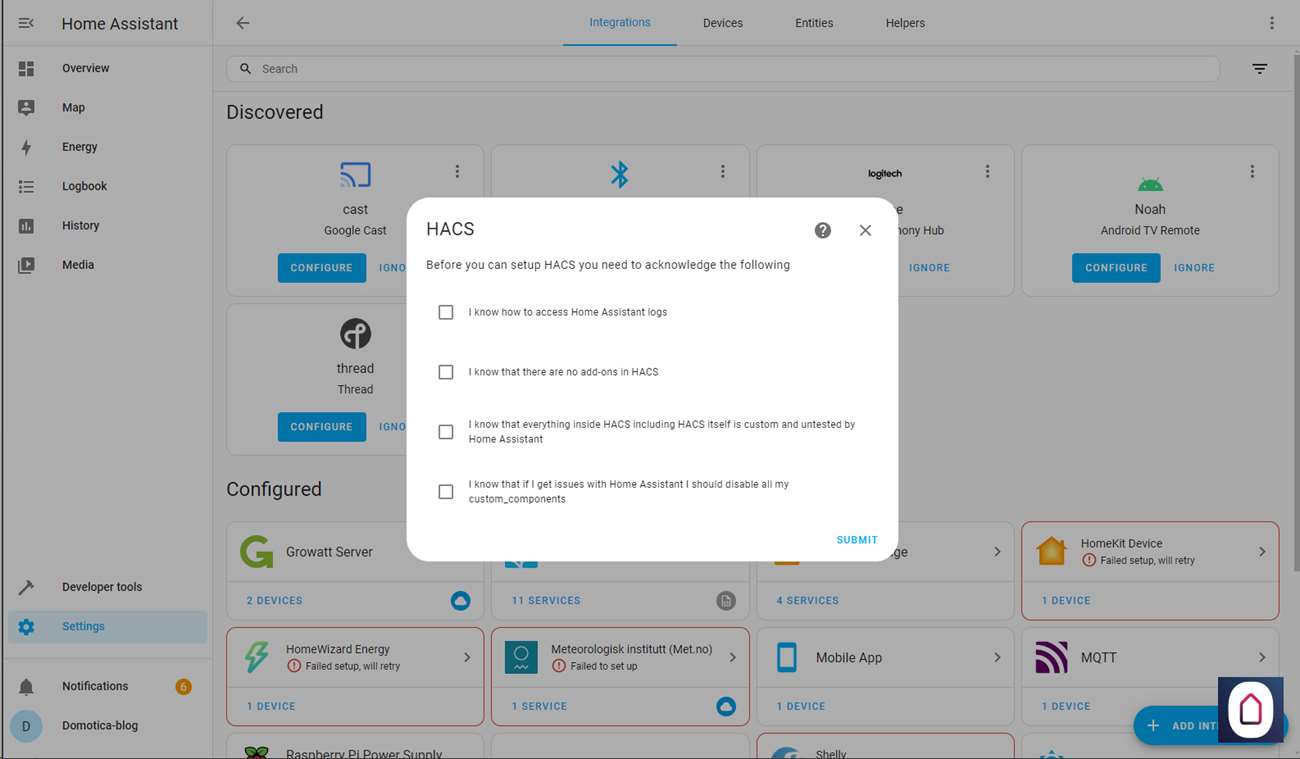The image size is (1300, 759).
Task: Open the overflow menu on Android TV Remote card
Action: [x=1252, y=172]
